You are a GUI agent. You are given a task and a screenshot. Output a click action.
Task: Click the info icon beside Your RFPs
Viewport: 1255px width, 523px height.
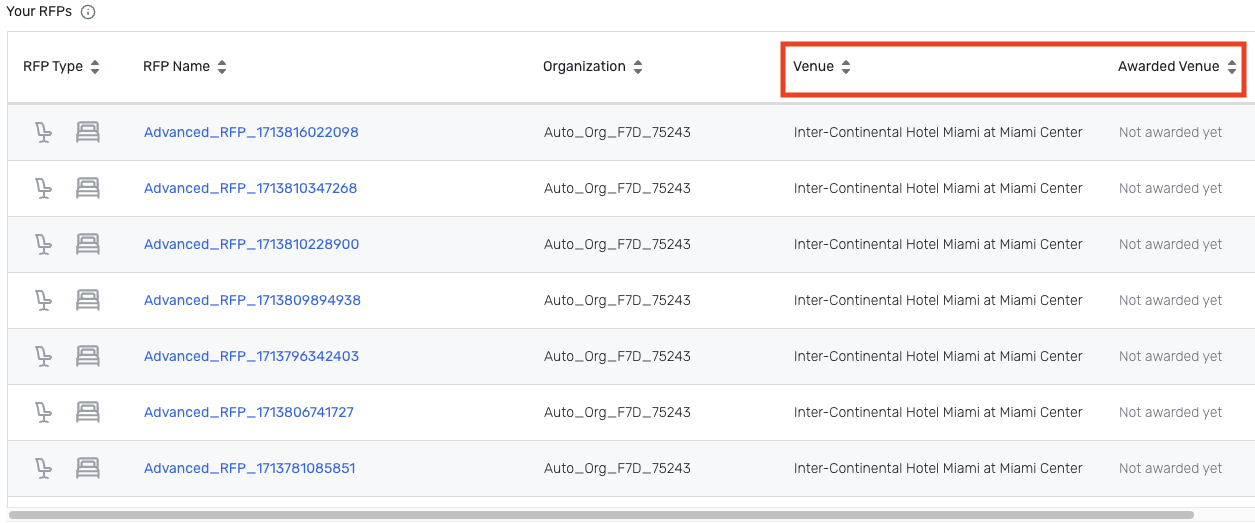88,12
